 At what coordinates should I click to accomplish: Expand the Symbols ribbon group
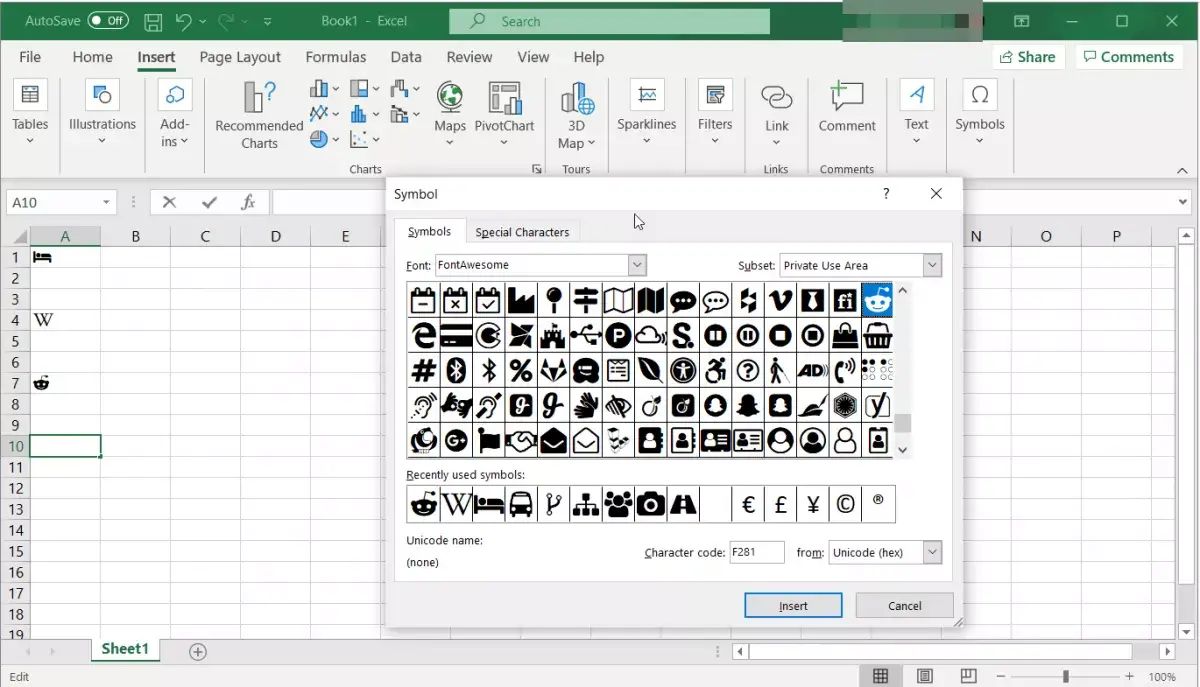979,113
